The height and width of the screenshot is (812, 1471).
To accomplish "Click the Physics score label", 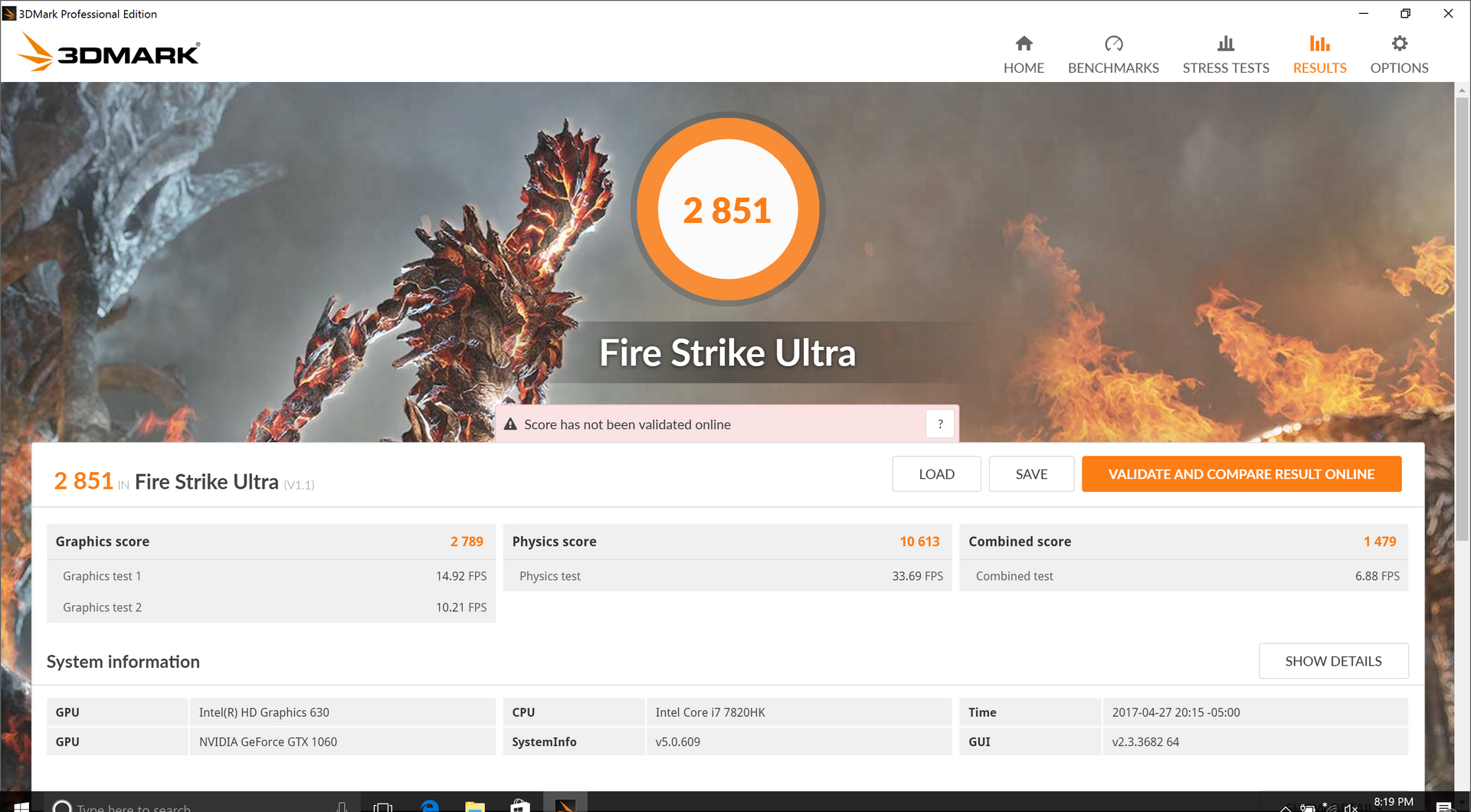I will [x=554, y=542].
